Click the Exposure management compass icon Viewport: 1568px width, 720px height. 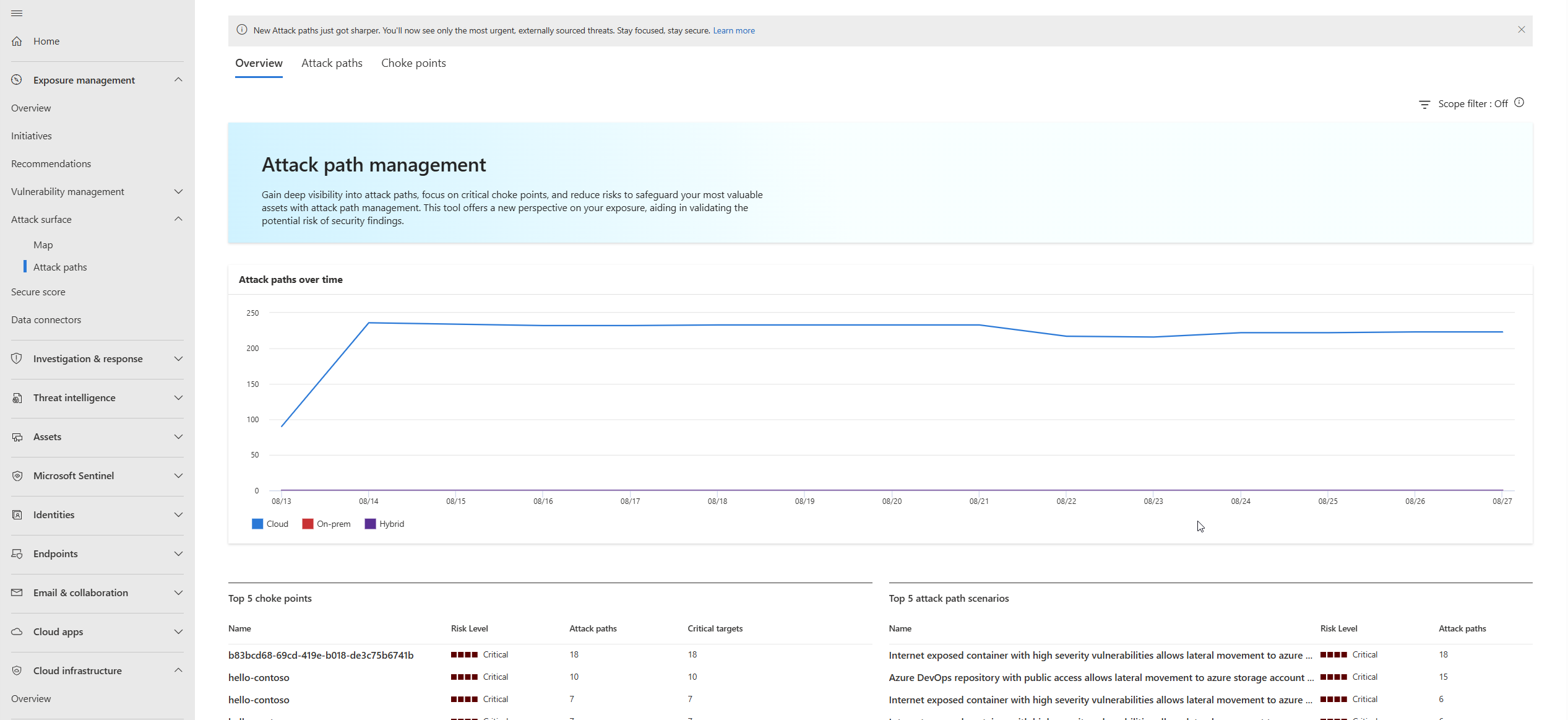pos(17,80)
